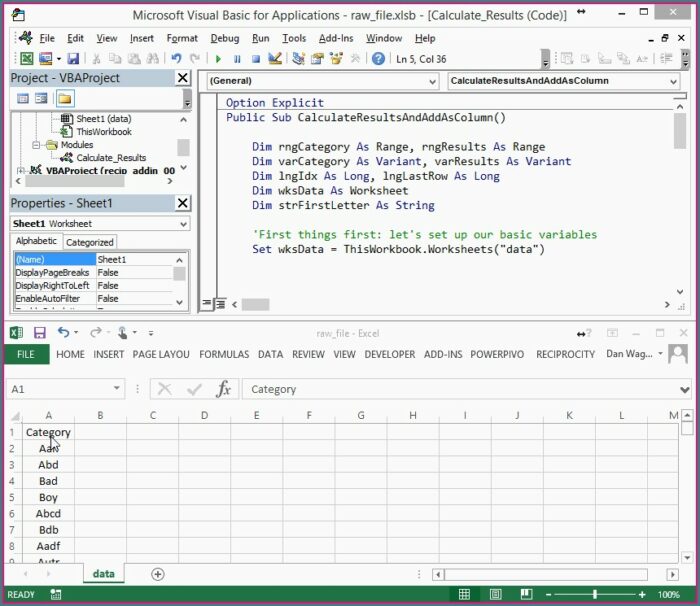The height and width of the screenshot is (606, 700).
Task: Select Calculate_Results module in tree
Action: 111,158
